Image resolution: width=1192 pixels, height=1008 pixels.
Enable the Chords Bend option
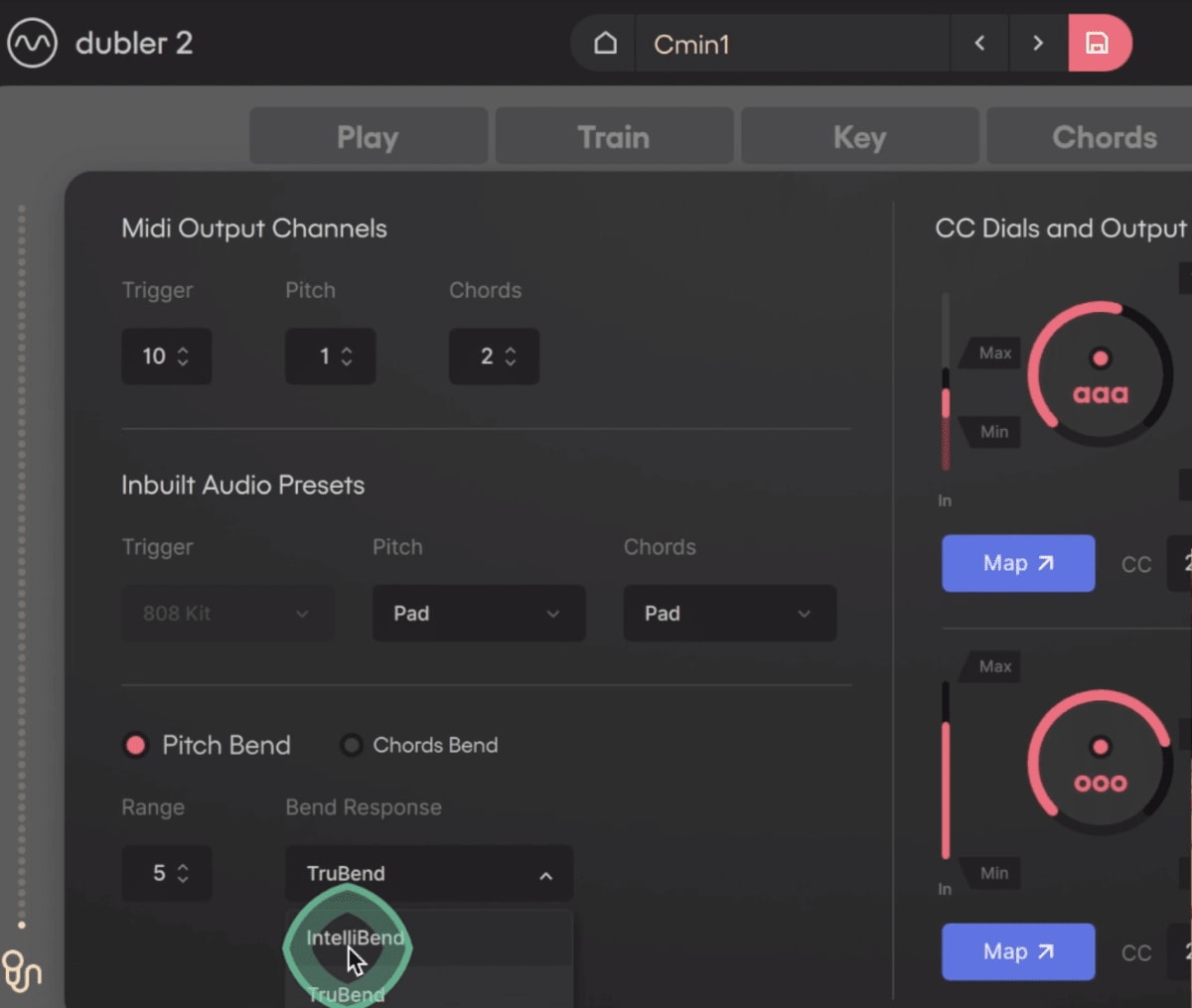pyautogui.click(x=351, y=745)
